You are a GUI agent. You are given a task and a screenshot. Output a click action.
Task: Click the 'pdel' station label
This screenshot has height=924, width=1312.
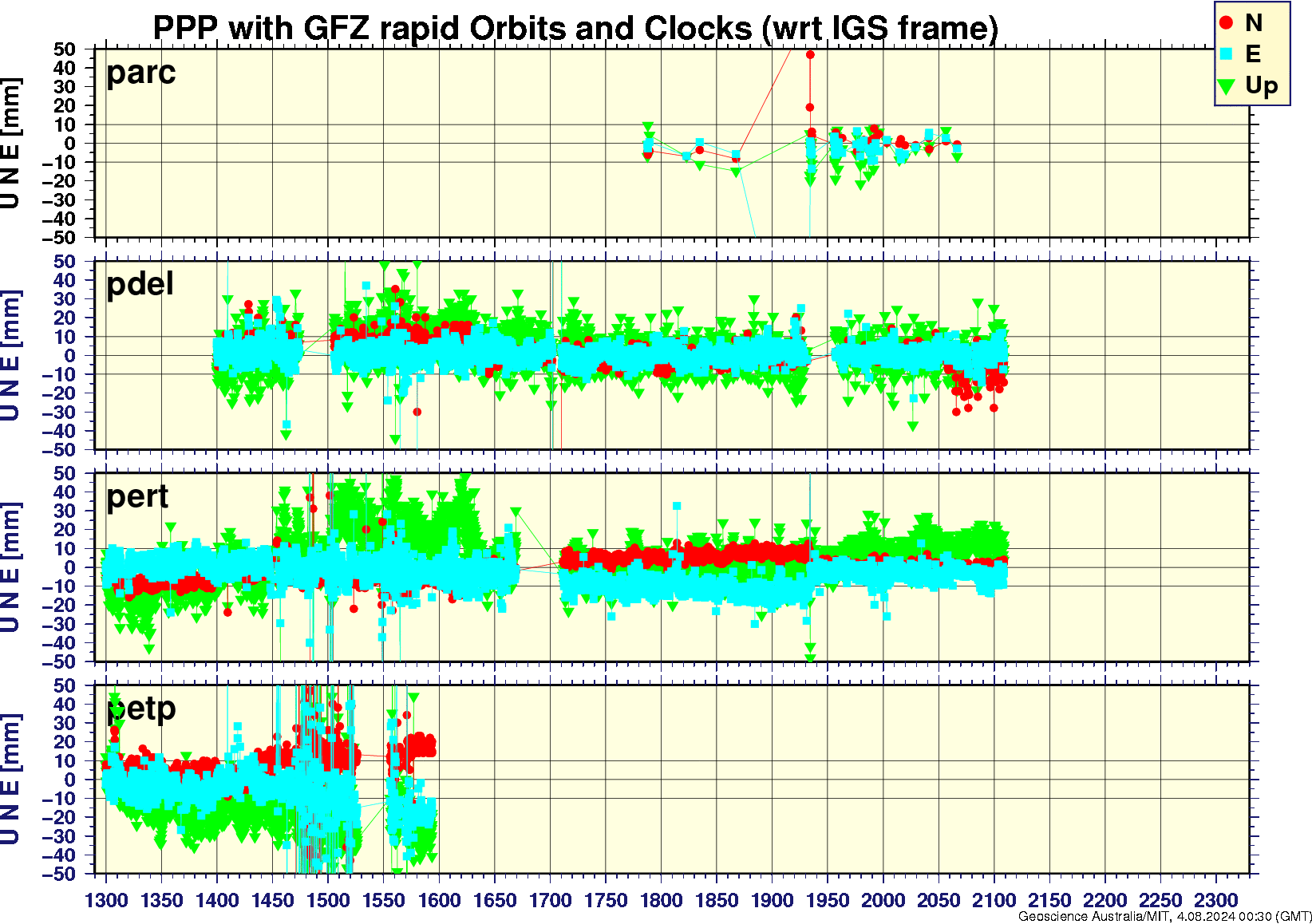click(140, 283)
